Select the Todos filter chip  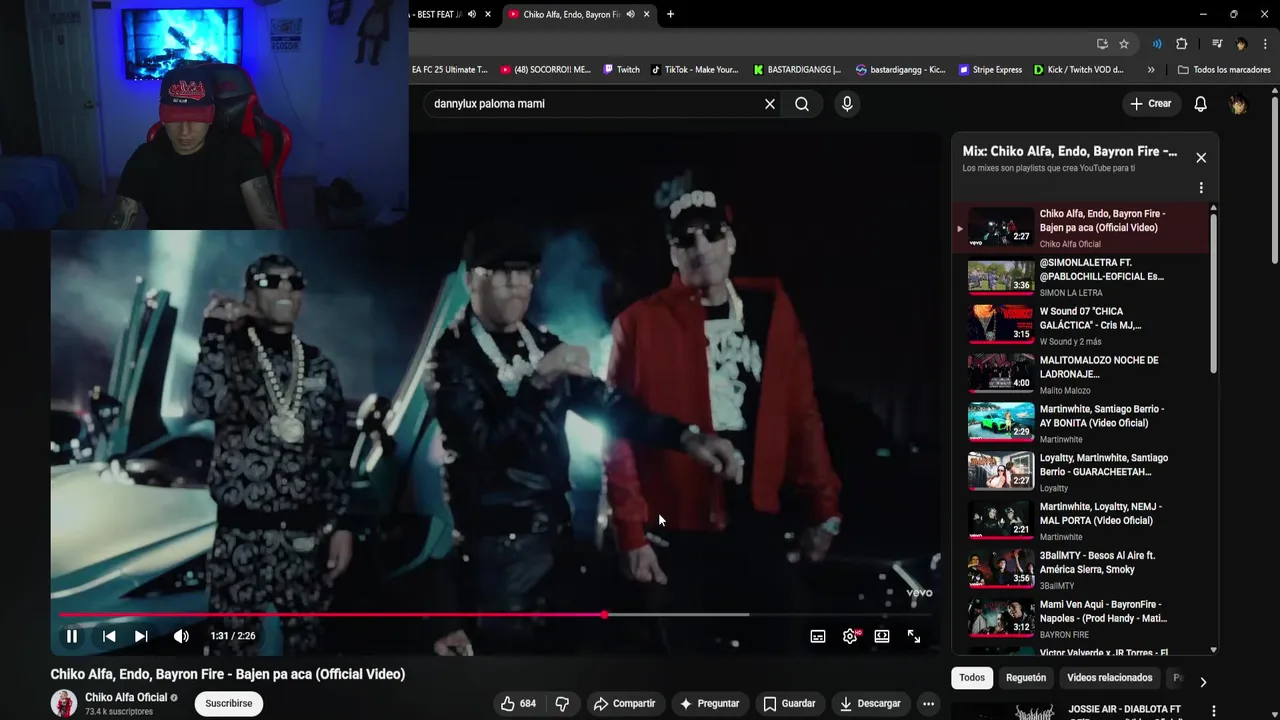[972, 678]
